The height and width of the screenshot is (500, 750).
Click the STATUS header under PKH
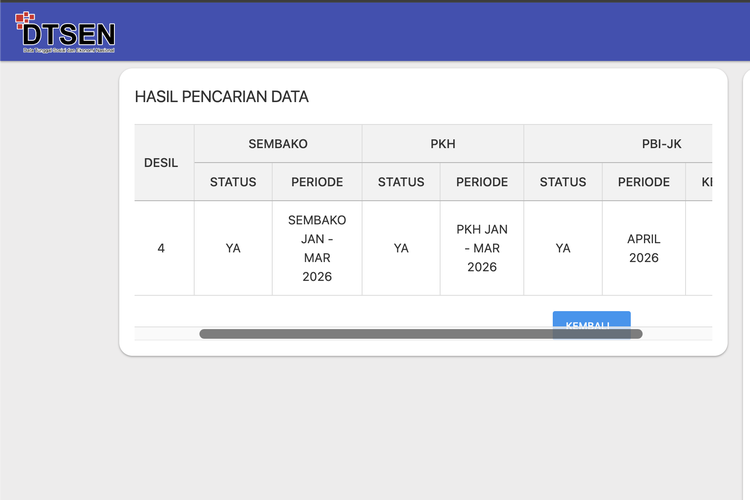tap(401, 182)
